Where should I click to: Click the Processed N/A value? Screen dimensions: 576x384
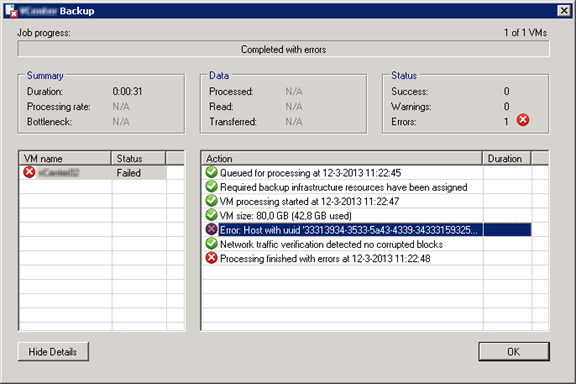(294, 91)
